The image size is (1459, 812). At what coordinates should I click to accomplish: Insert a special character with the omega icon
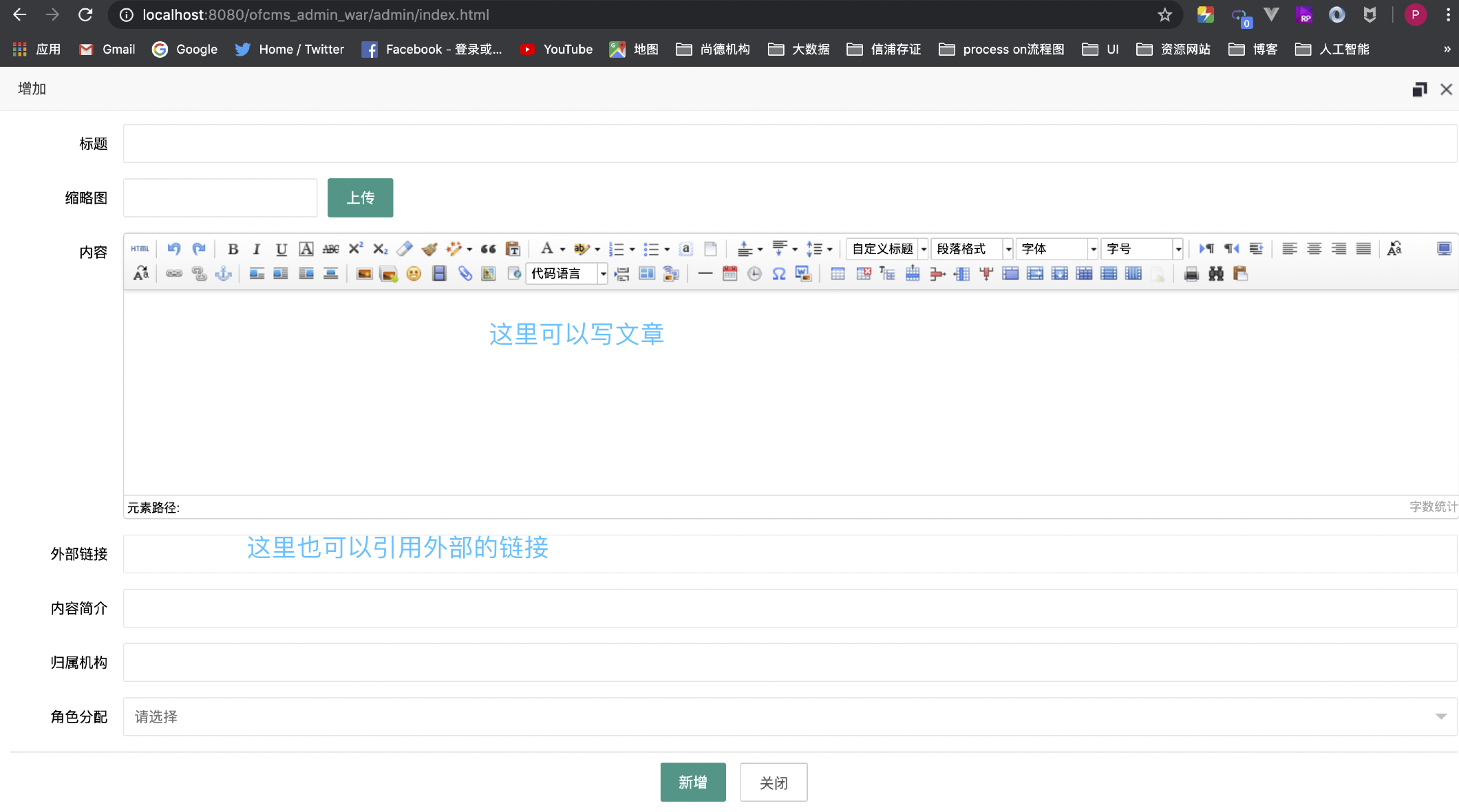click(778, 273)
